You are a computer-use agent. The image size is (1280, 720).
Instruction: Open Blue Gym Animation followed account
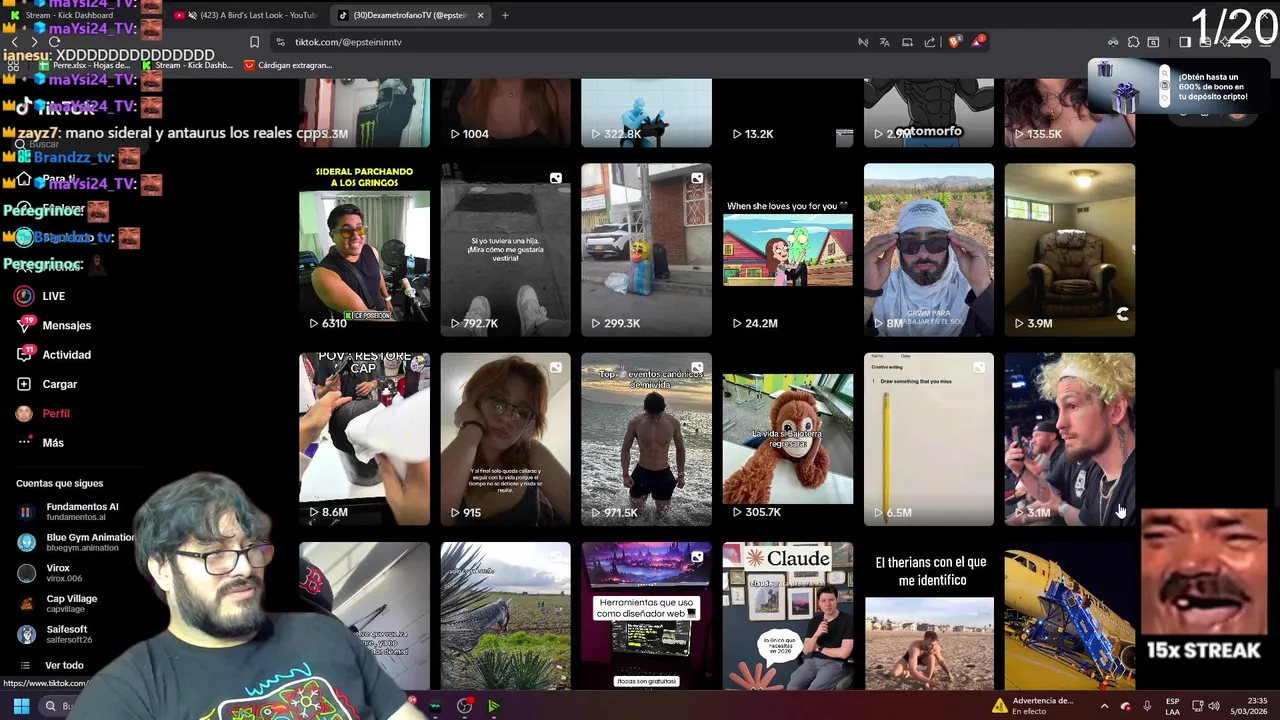click(x=75, y=542)
